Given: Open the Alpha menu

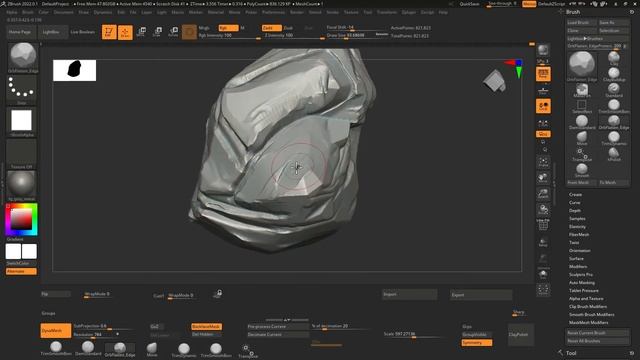Looking at the screenshot, I should [12, 12].
